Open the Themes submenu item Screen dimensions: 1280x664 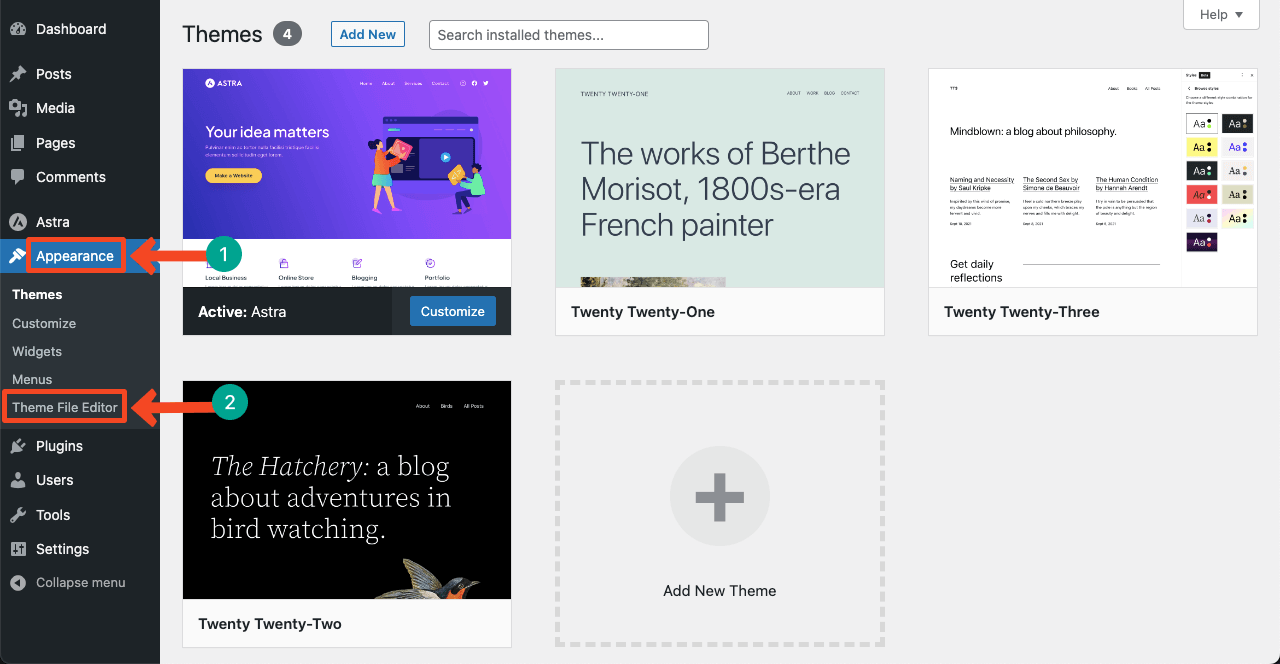[37, 294]
